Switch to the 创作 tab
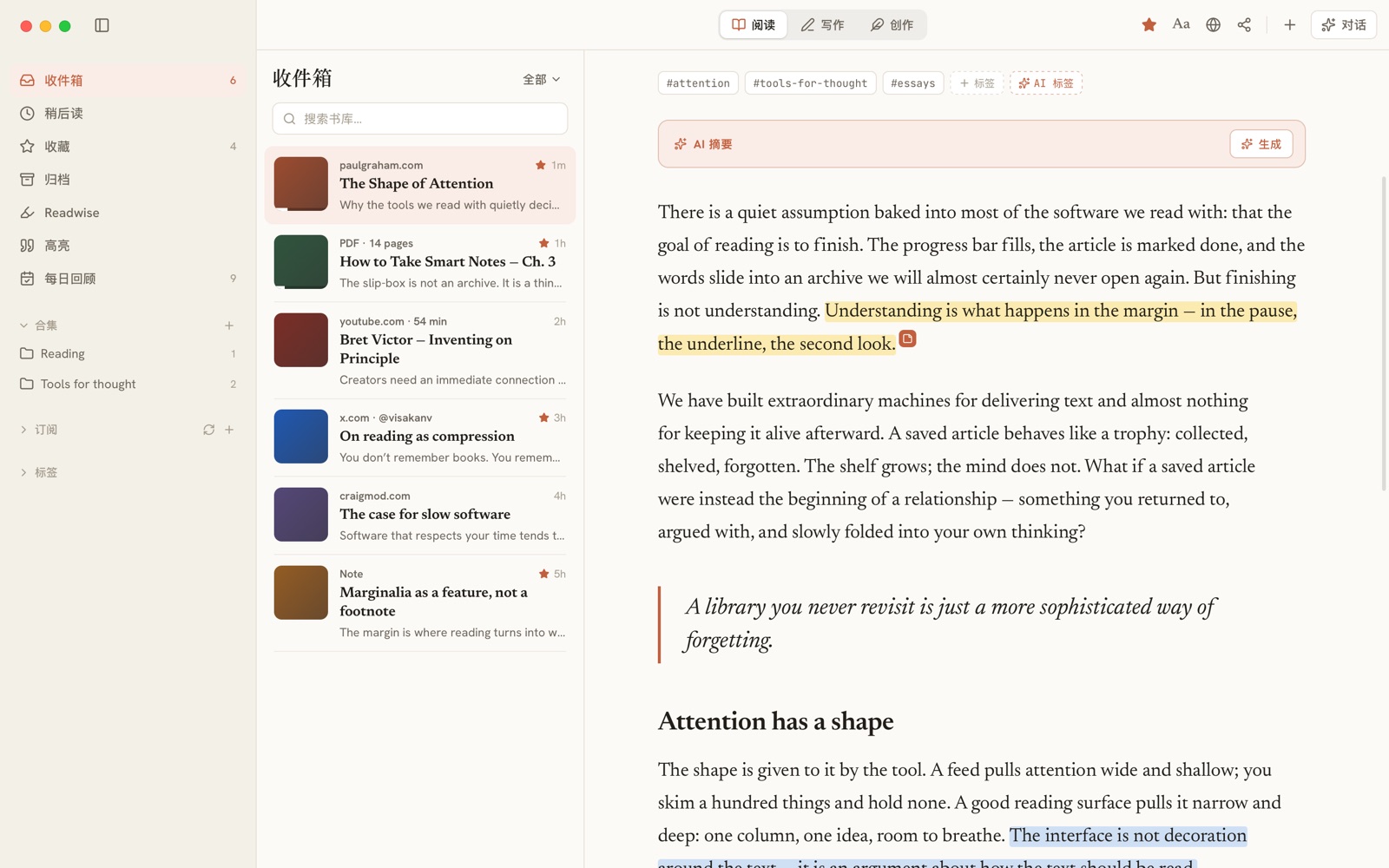The width and height of the screenshot is (1389, 868). 892,25
